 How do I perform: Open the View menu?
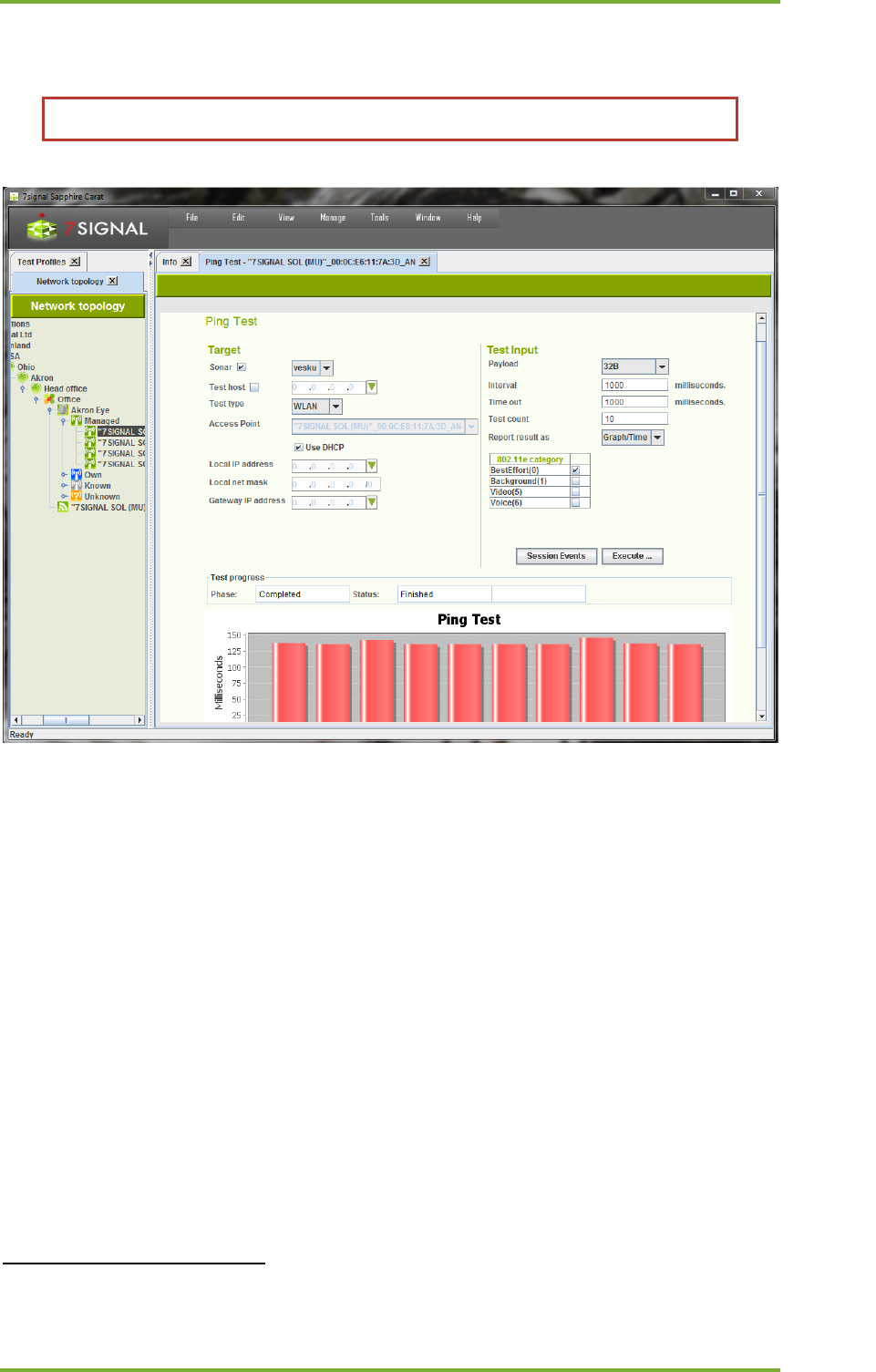point(286,218)
